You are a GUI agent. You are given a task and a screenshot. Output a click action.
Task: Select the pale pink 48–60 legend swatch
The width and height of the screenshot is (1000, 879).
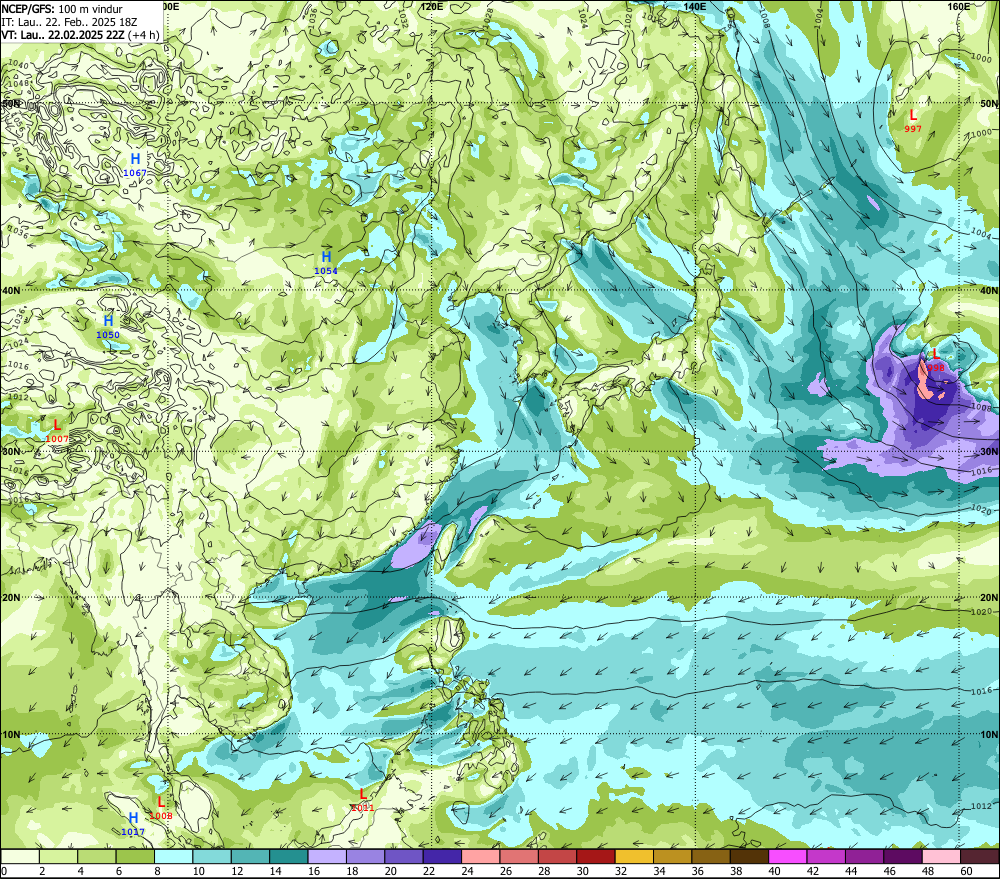[941, 857]
